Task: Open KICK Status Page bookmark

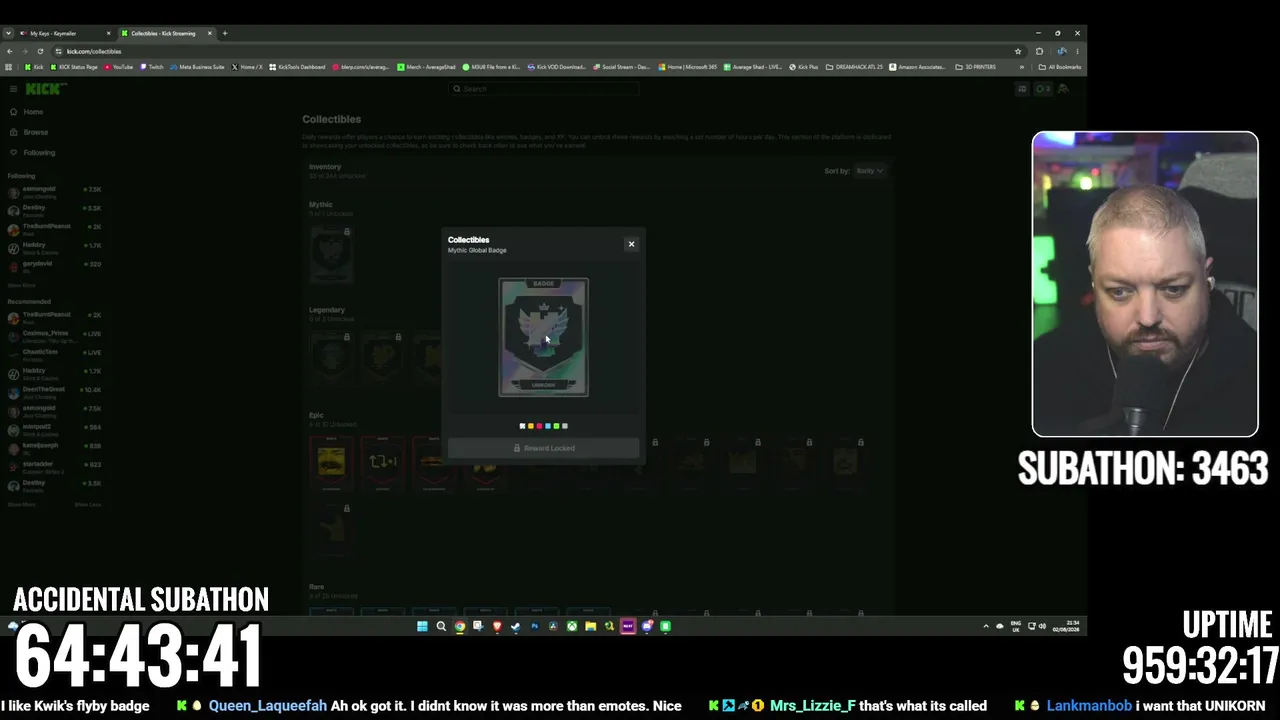Action: pos(75,67)
